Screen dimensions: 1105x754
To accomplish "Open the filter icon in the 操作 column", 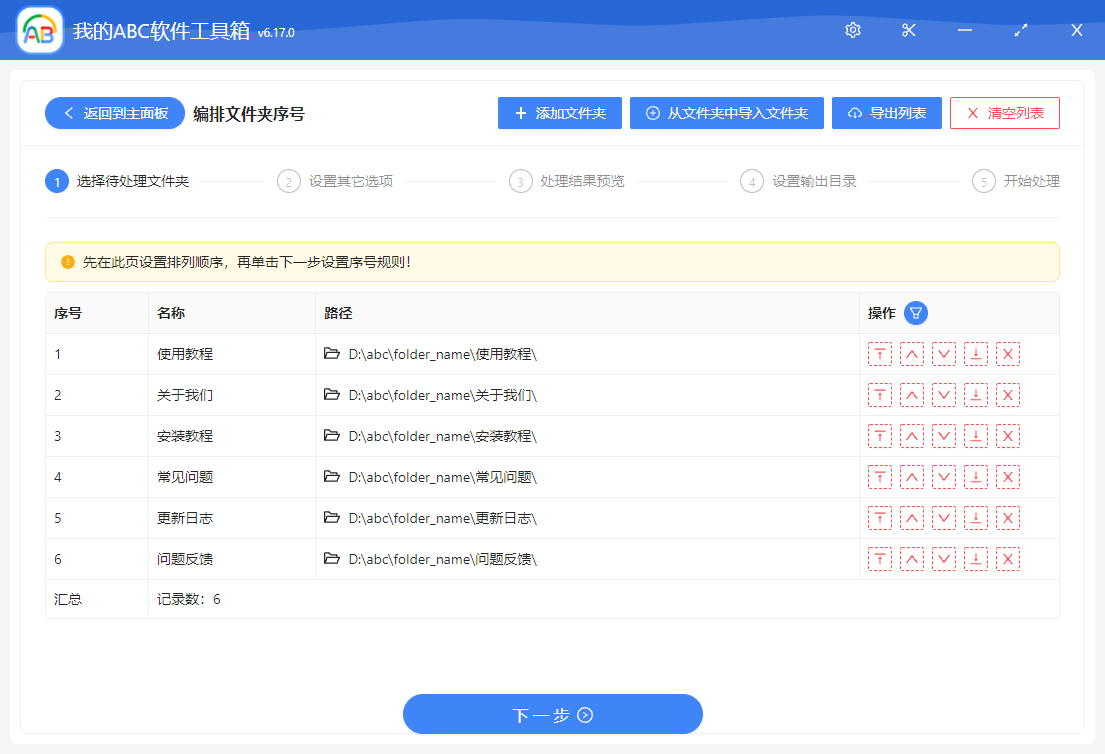I will (916, 313).
